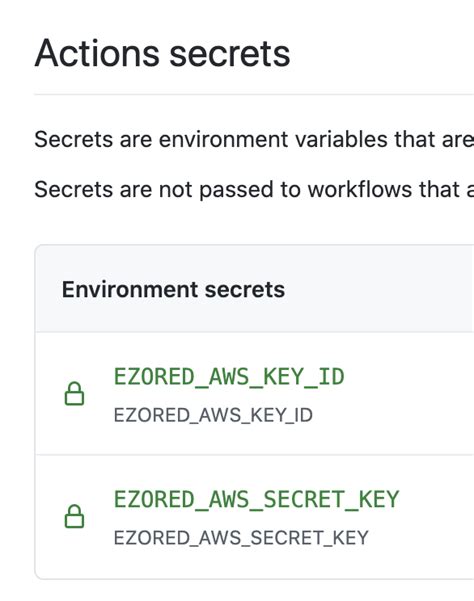Select the gray EZORED_AWS_KEY_ID environment label
The height and width of the screenshot is (601, 474).
pyautogui.click(x=213, y=415)
